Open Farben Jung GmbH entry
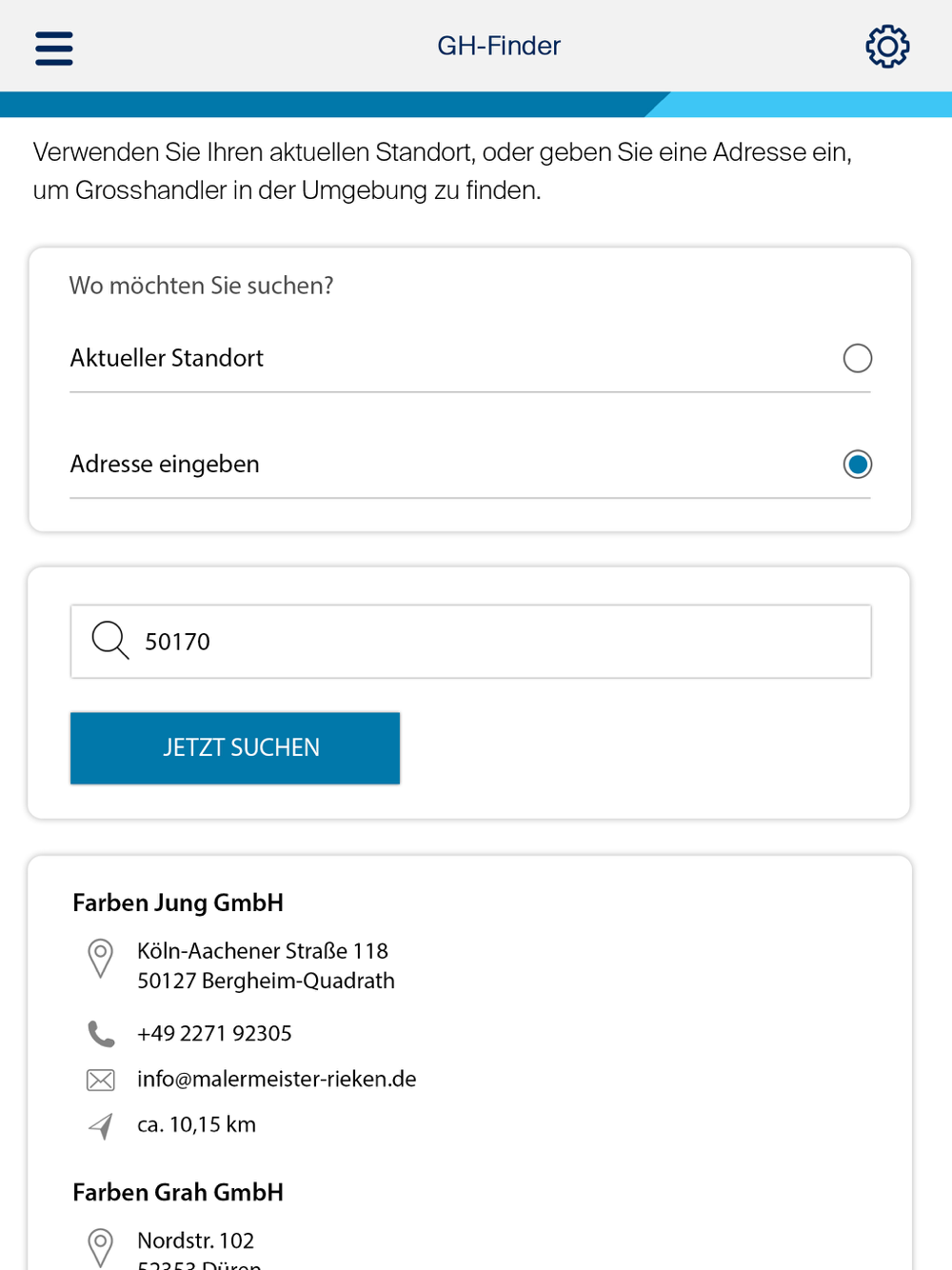This screenshot has width=952, height=1270. click(x=178, y=903)
